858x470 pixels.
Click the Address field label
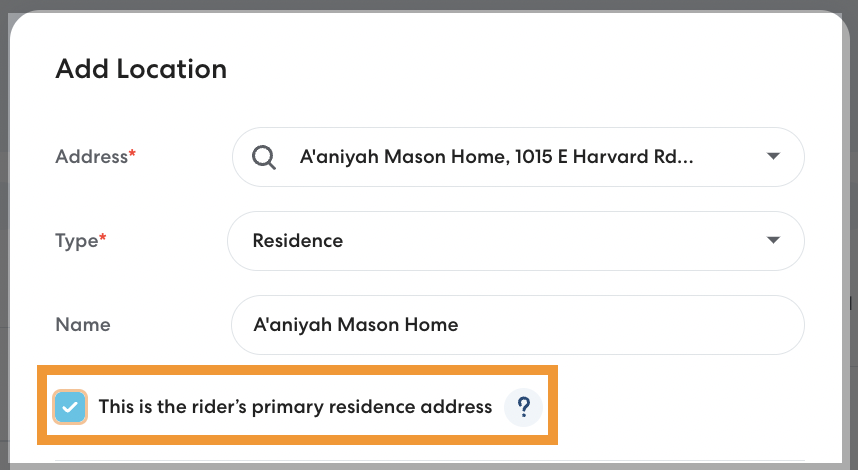pyautogui.click(x=90, y=157)
